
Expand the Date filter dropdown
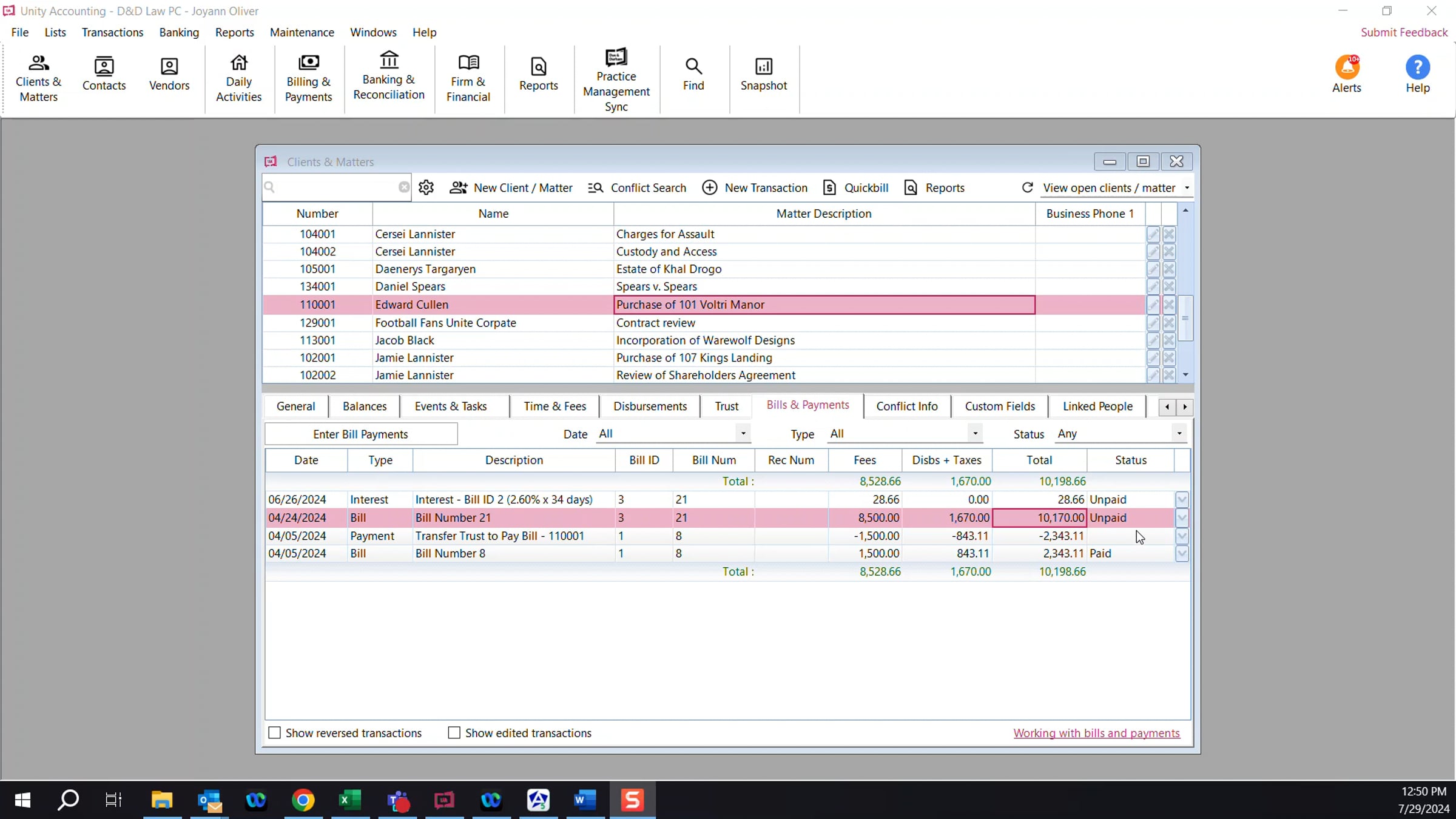[x=743, y=434]
